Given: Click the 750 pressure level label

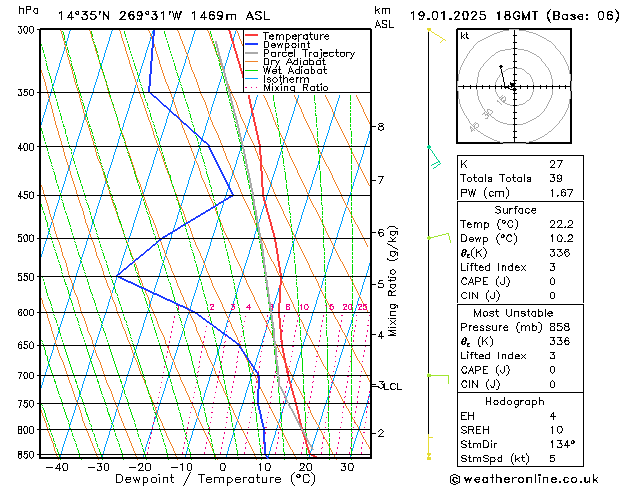Looking at the screenshot, I should click(x=28, y=404).
